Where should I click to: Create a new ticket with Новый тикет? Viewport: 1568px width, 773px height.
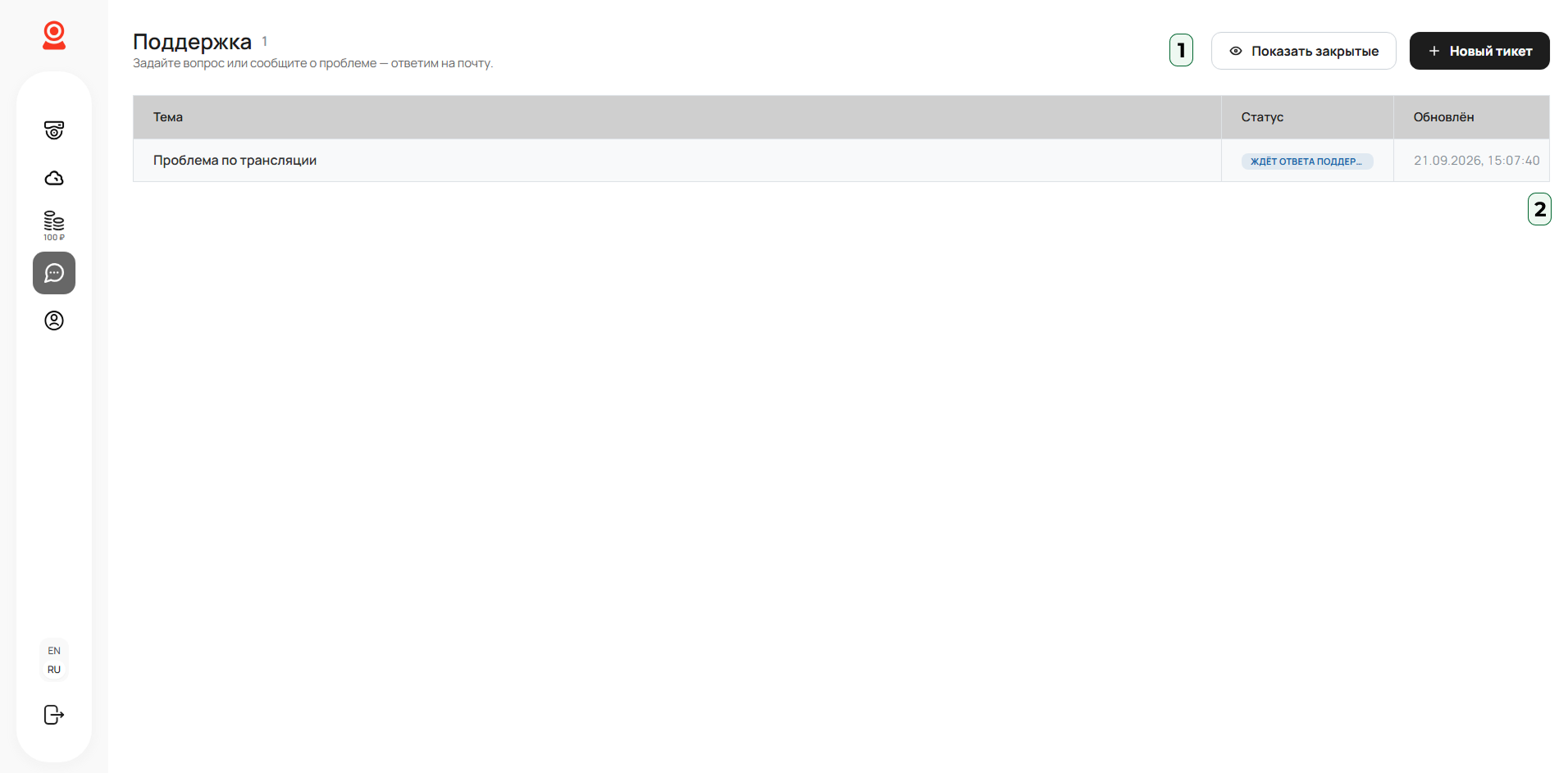tap(1479, 51)
